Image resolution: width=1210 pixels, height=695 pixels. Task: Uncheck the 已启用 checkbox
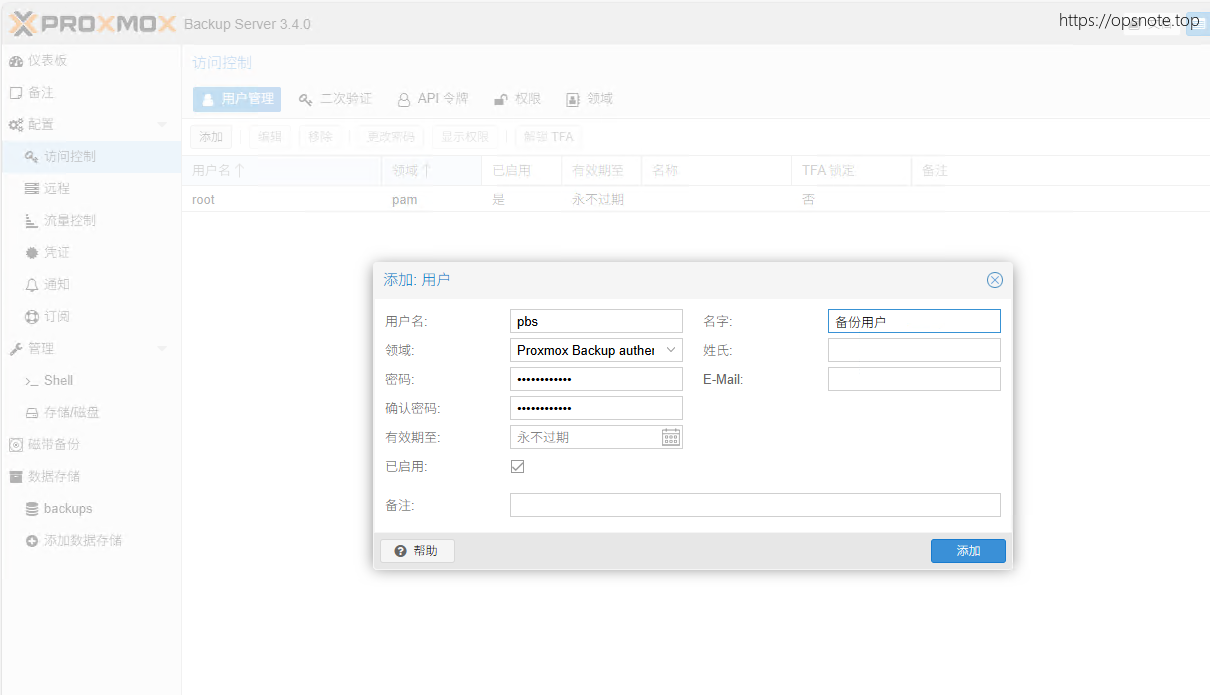(517, 466)
